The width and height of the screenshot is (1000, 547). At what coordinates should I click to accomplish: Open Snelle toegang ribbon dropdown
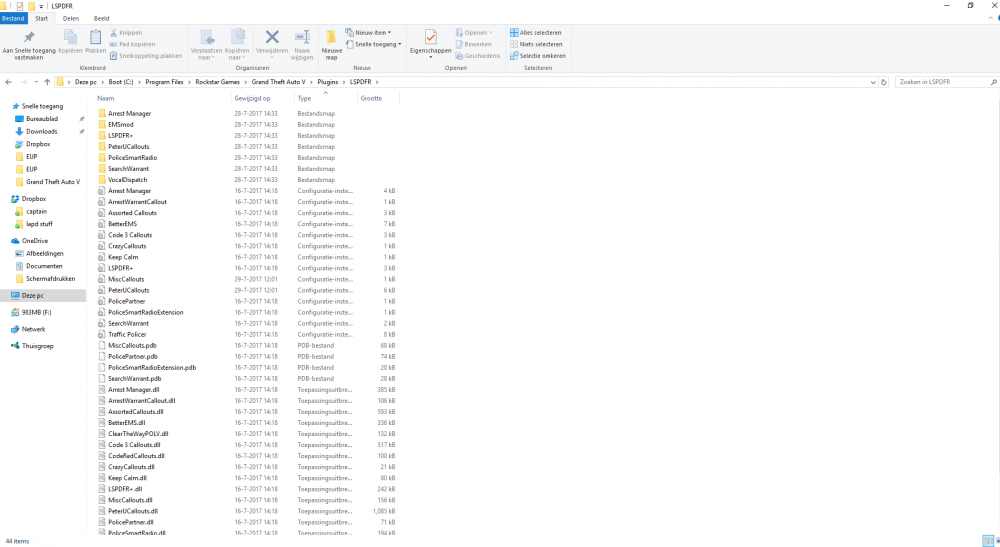pos(374,44)
